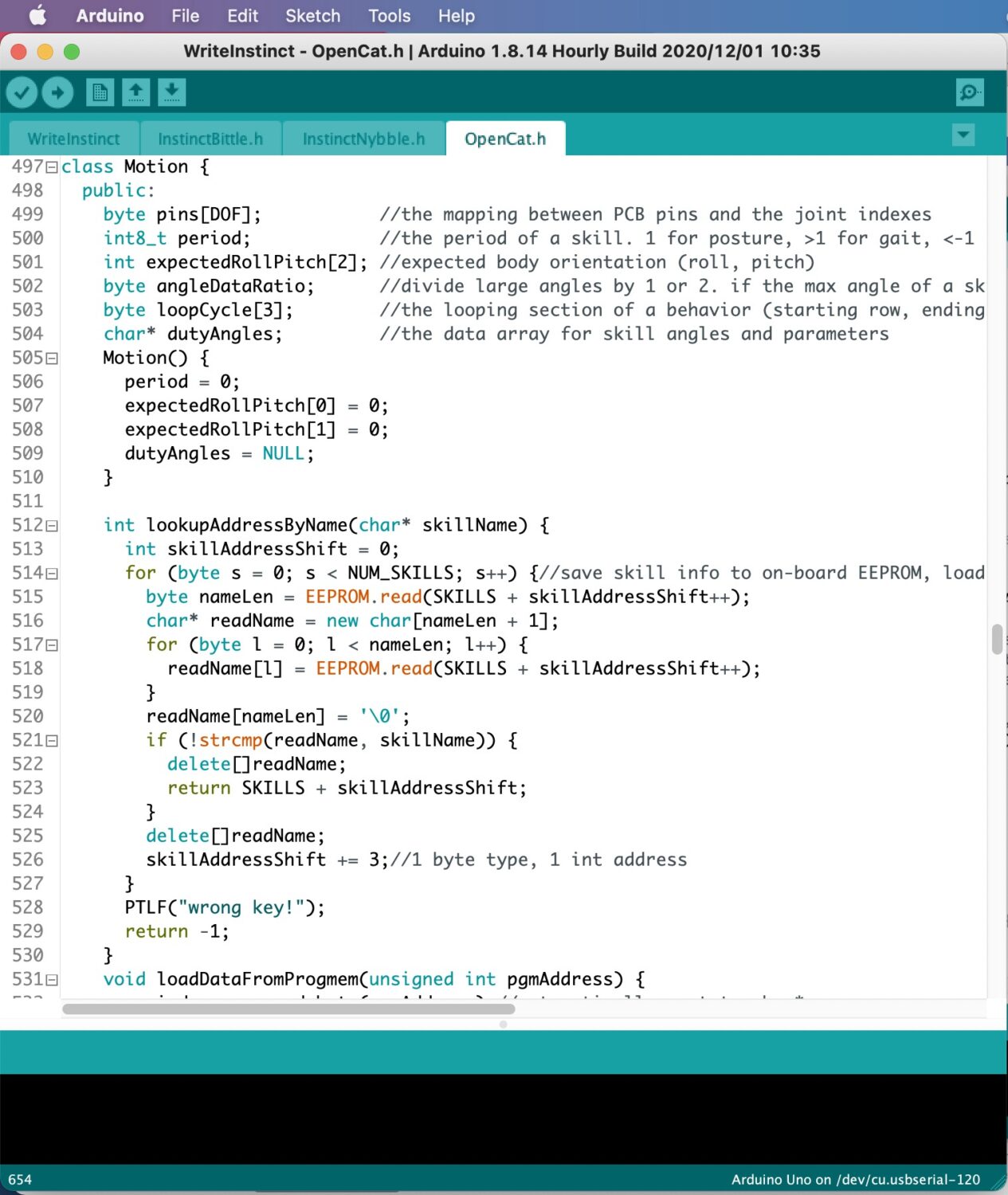Click the Upload arrow button

click(57, 93)
